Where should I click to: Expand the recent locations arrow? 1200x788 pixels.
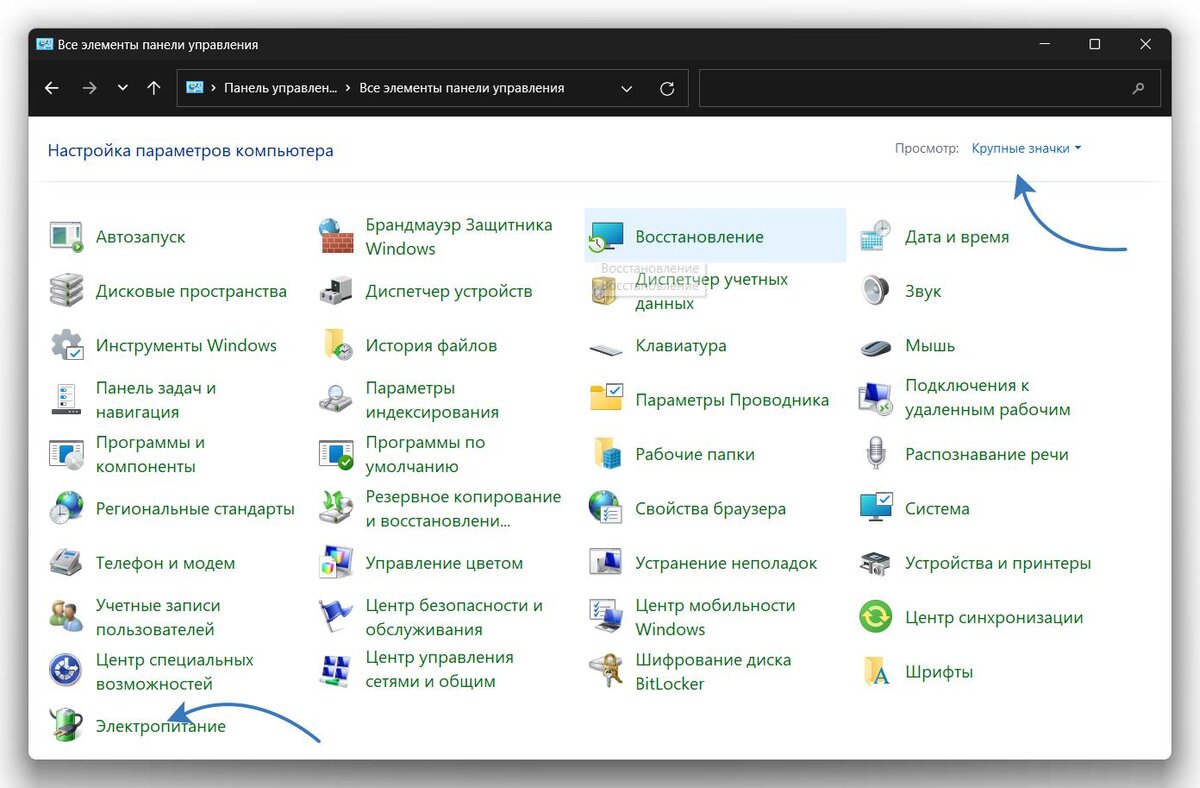122,88
